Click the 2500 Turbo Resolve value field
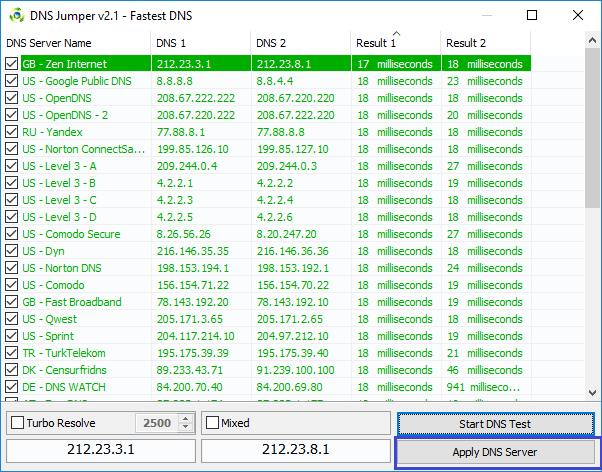This screenshot has width=602, height=472. point(157,423)
